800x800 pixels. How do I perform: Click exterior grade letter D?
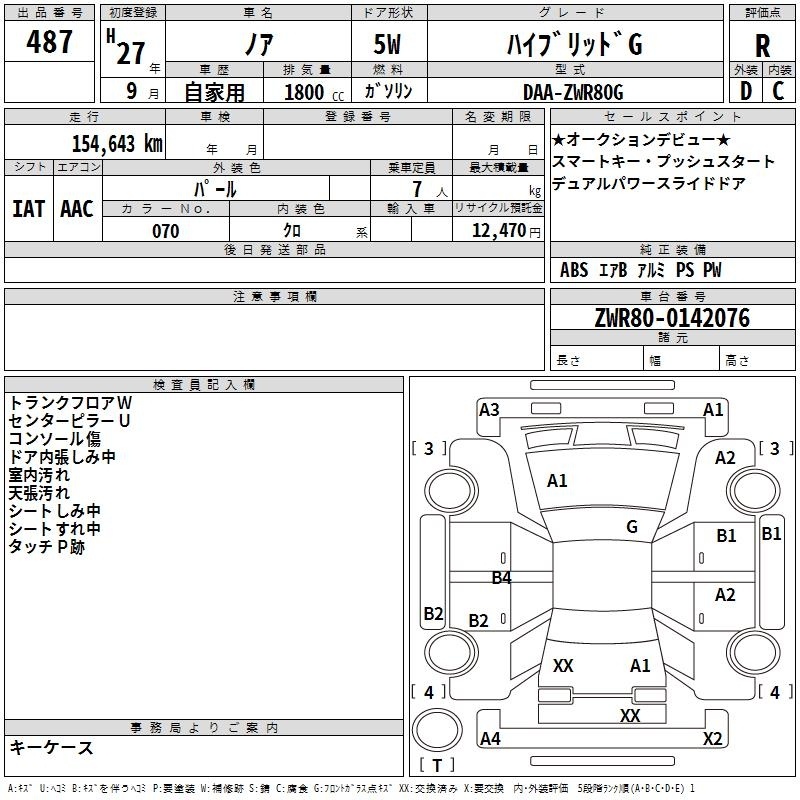746,91
